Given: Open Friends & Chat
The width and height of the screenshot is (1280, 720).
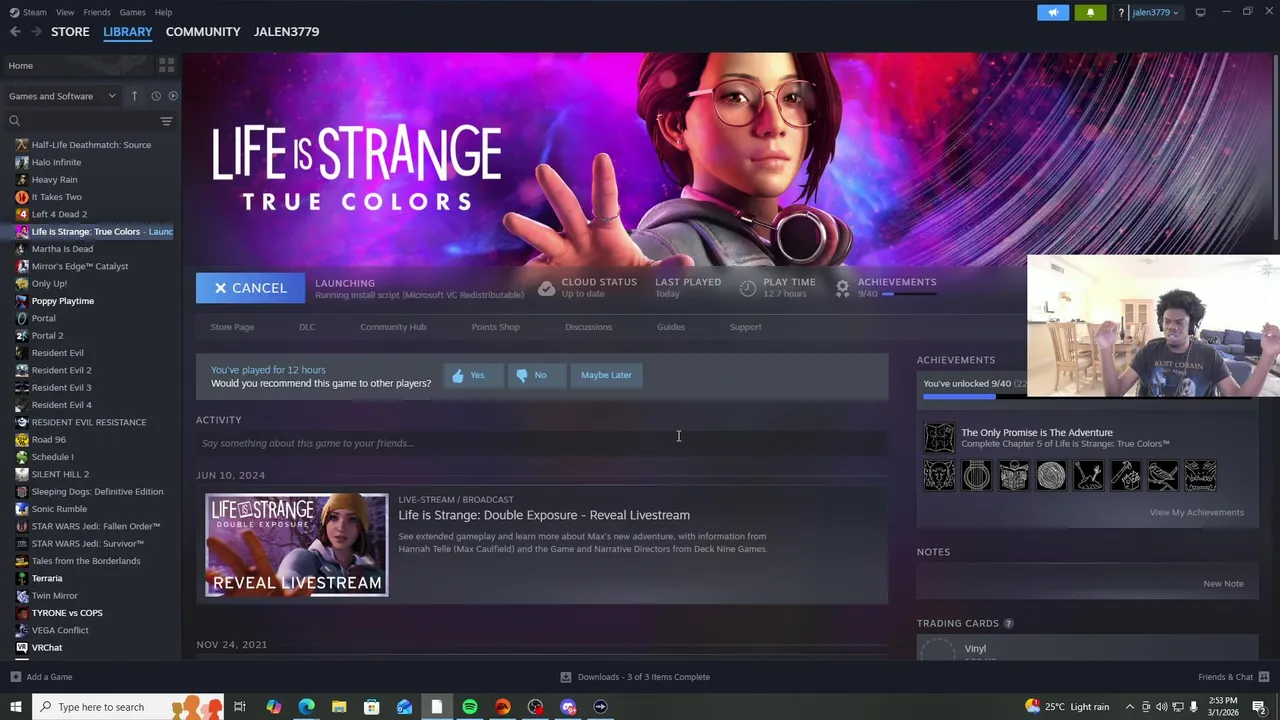Looking at the screenshot, I should (1232, 677).
